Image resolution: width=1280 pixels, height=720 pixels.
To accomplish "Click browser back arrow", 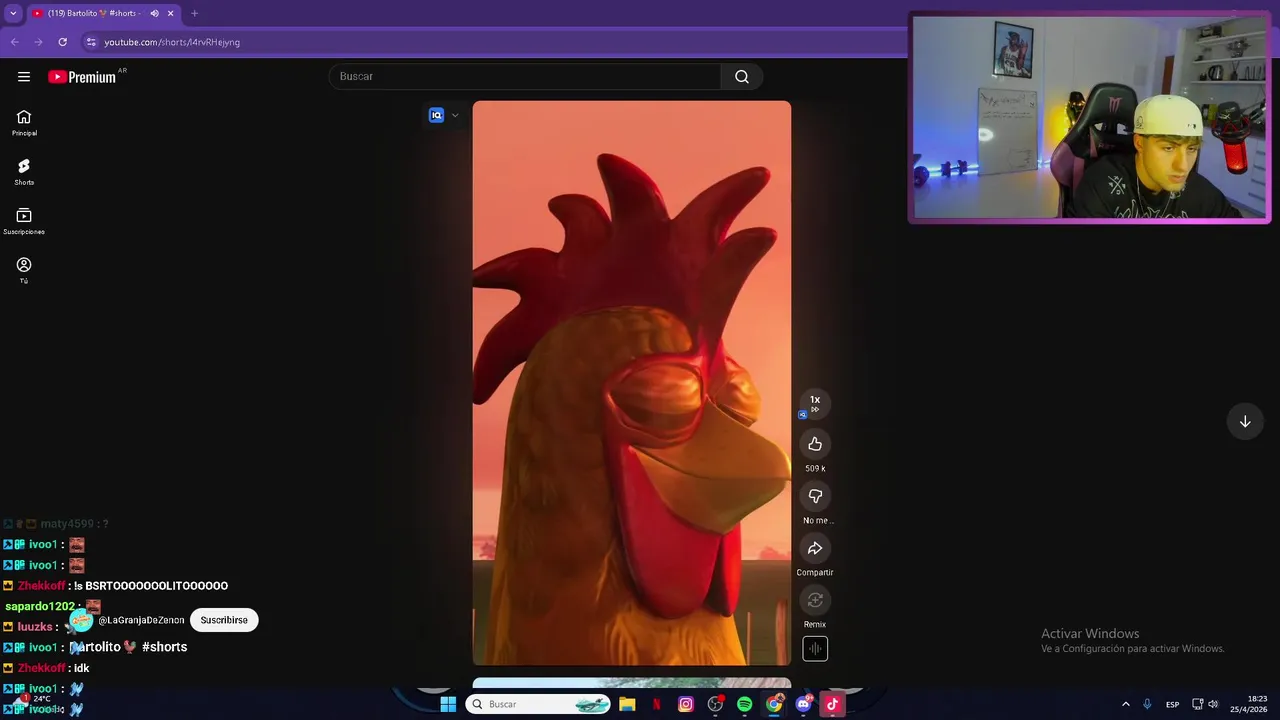I will tap(14, 42).
